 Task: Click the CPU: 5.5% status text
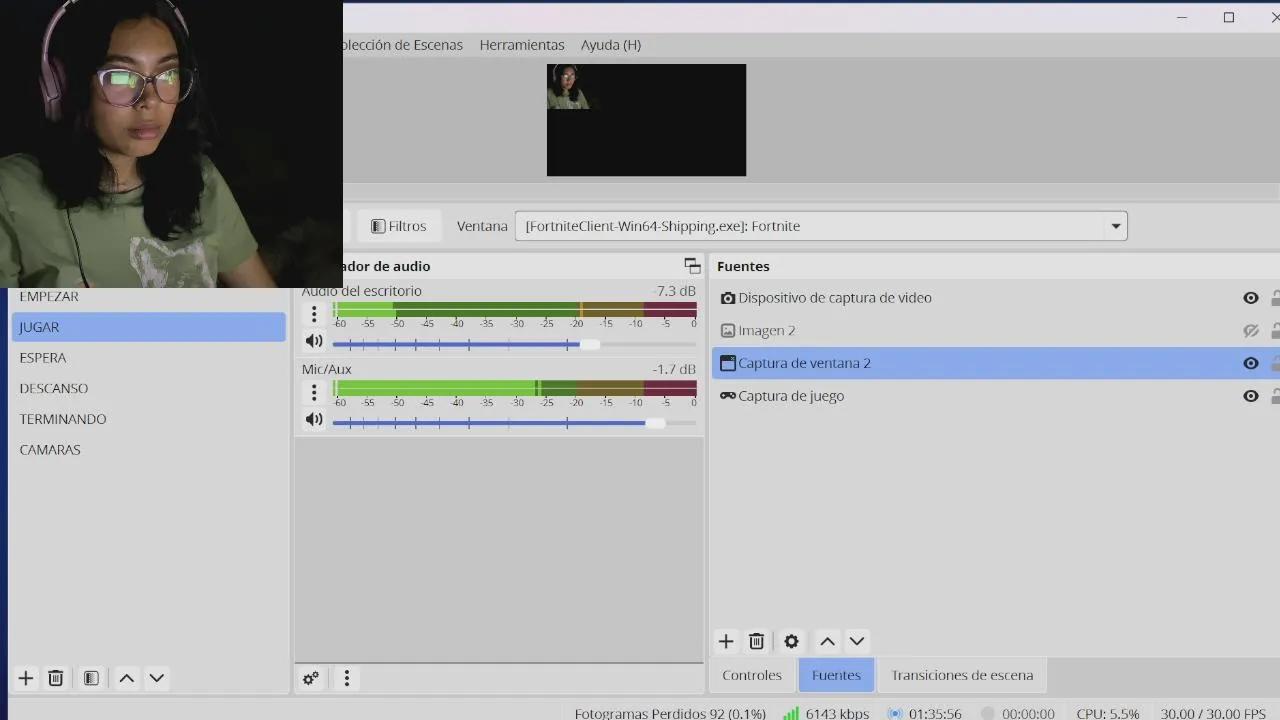click(1107, 714)
